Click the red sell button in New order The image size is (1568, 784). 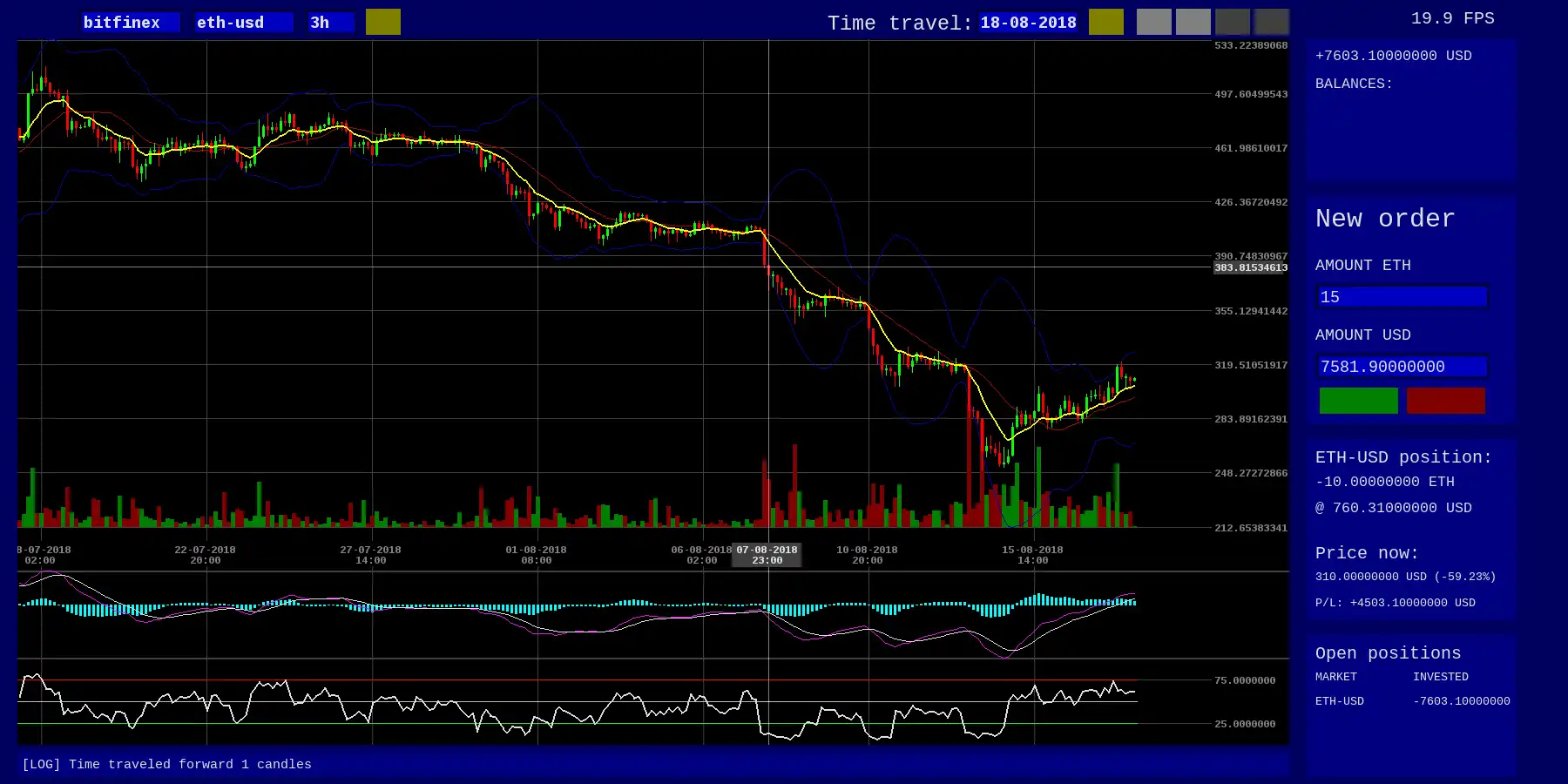click(1446, 401)
